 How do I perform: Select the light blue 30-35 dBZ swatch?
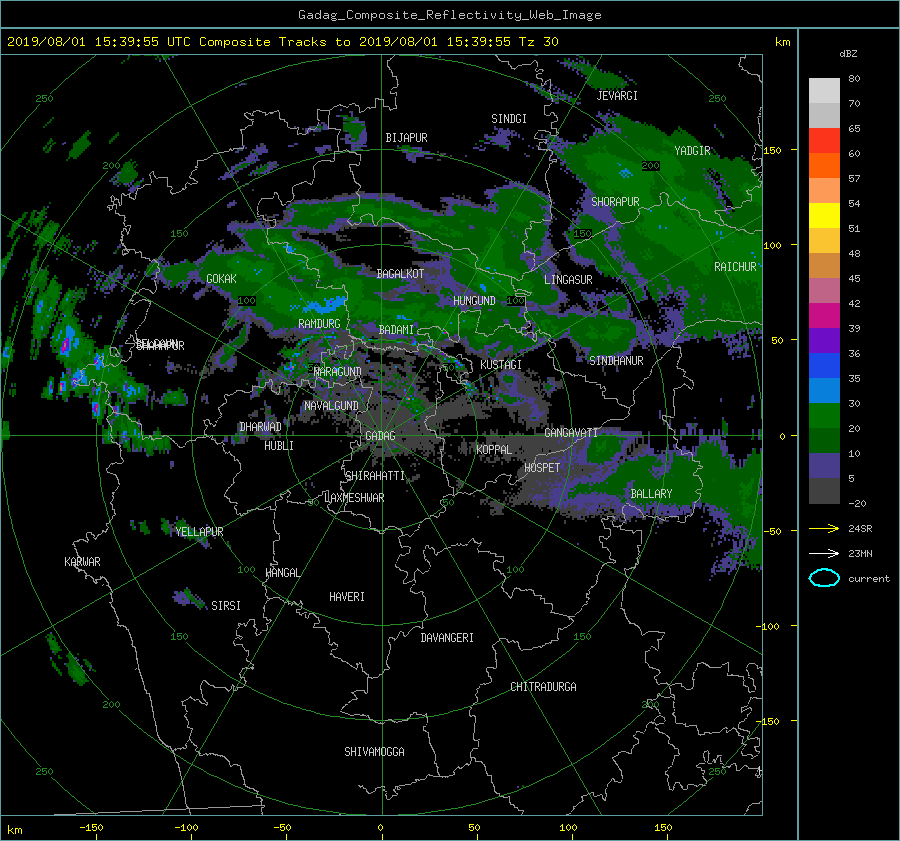824,391
